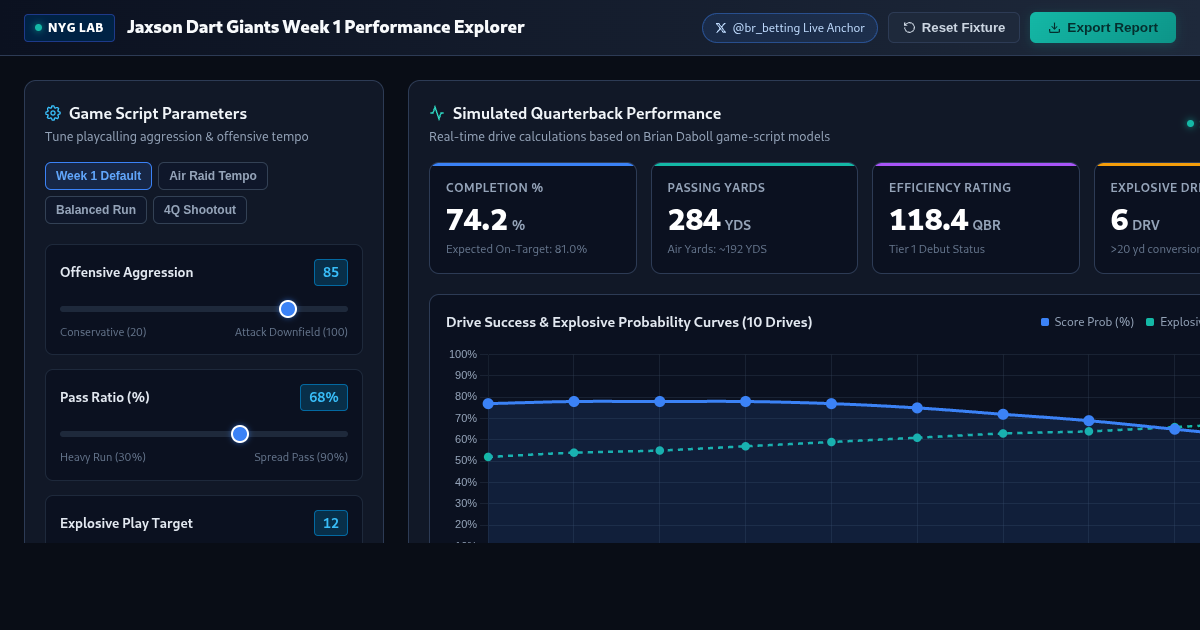Select the Air Raid Tempo preset
Screen dimensions: 1200x630
[212, 176]
